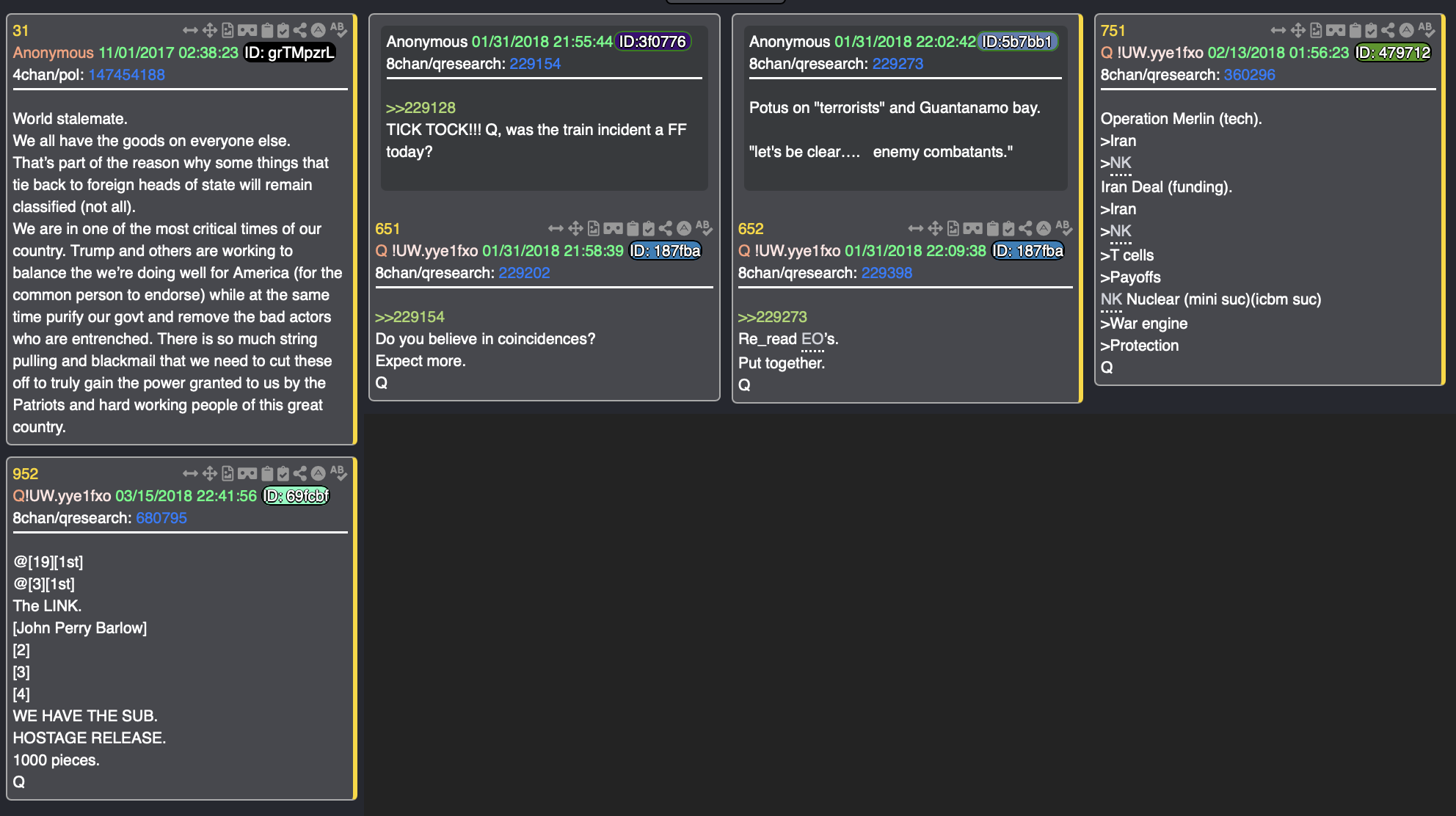Click the plain clipboard icon on post 652

[992, 228]
